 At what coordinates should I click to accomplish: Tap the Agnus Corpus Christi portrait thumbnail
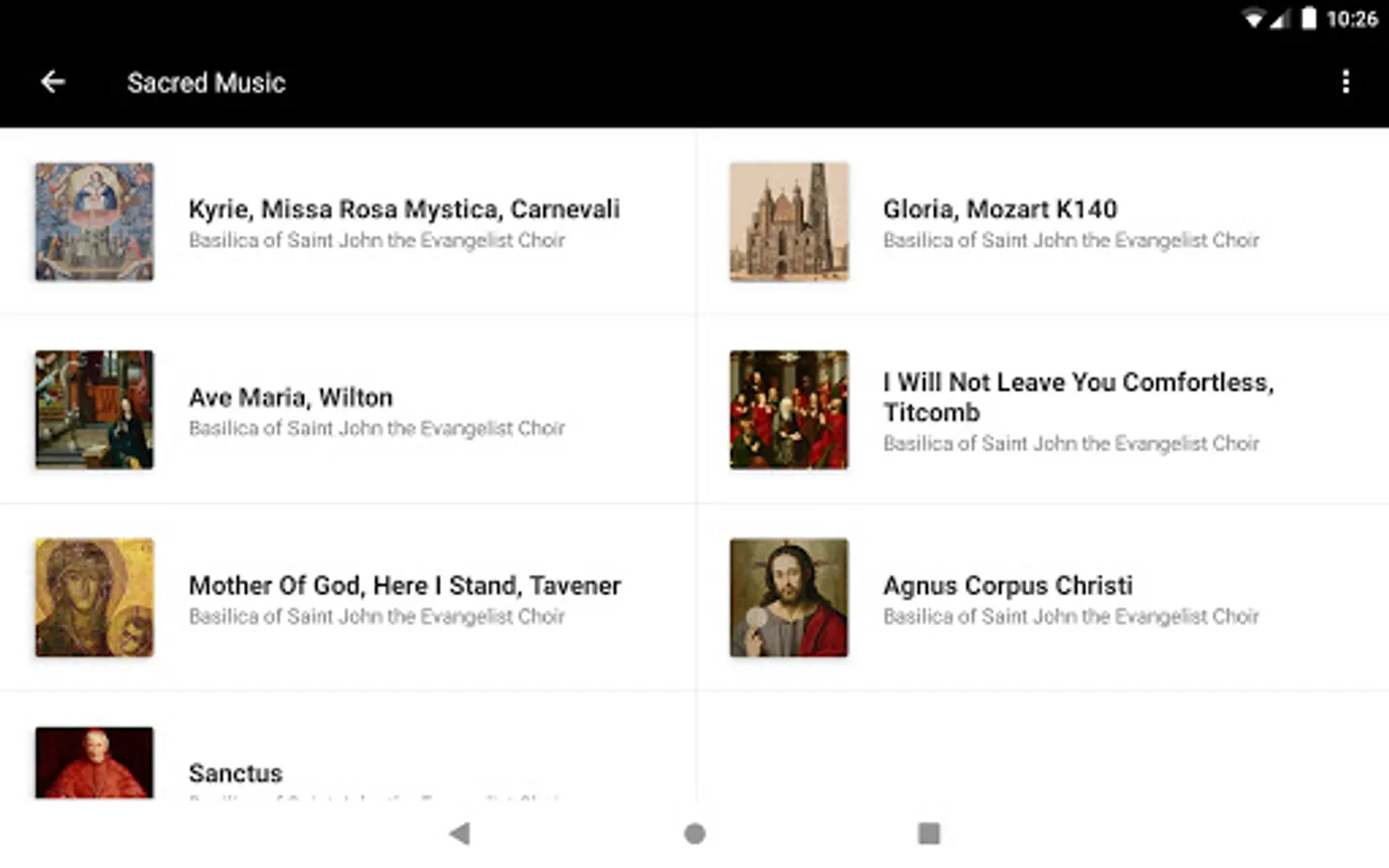(x=789, y=598)
